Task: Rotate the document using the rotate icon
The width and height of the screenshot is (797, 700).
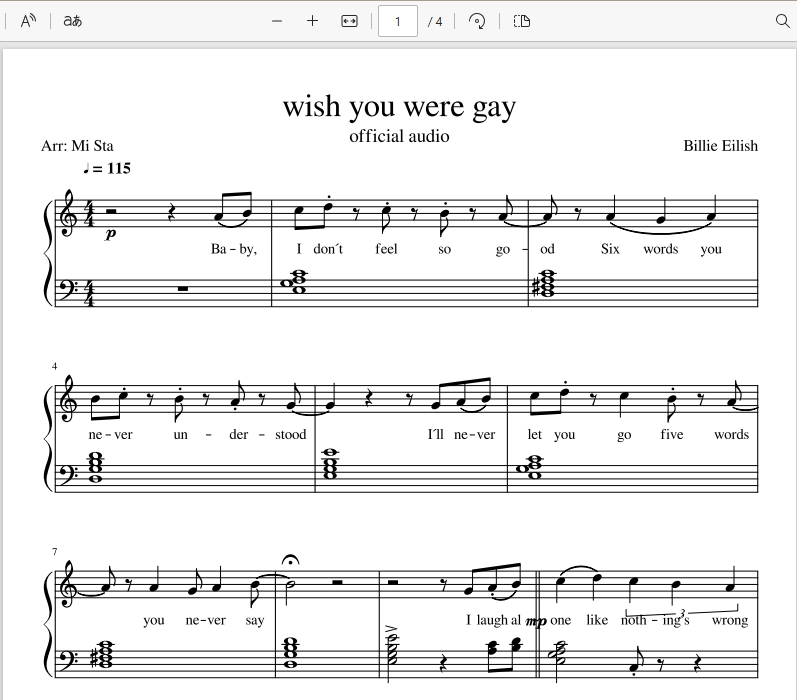Action: (x=477, y=21)
